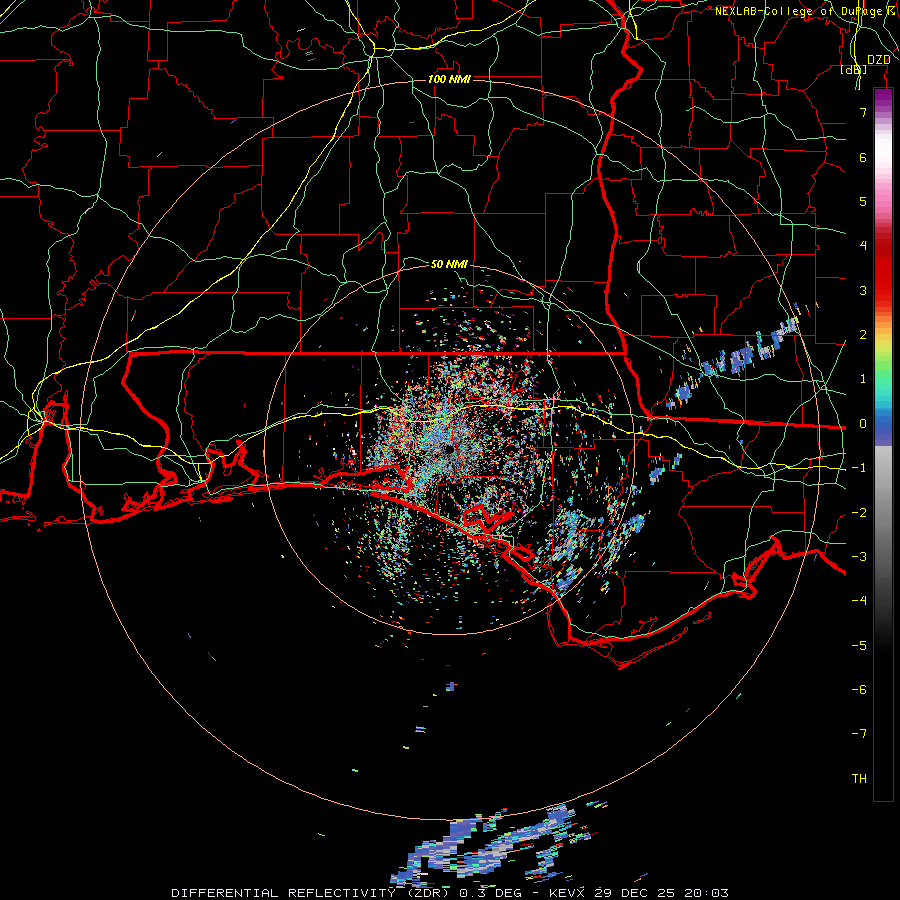Click the 3 value on the color scale
The width and height of the screenshot is (900, 900).
(x=863, y=290)
